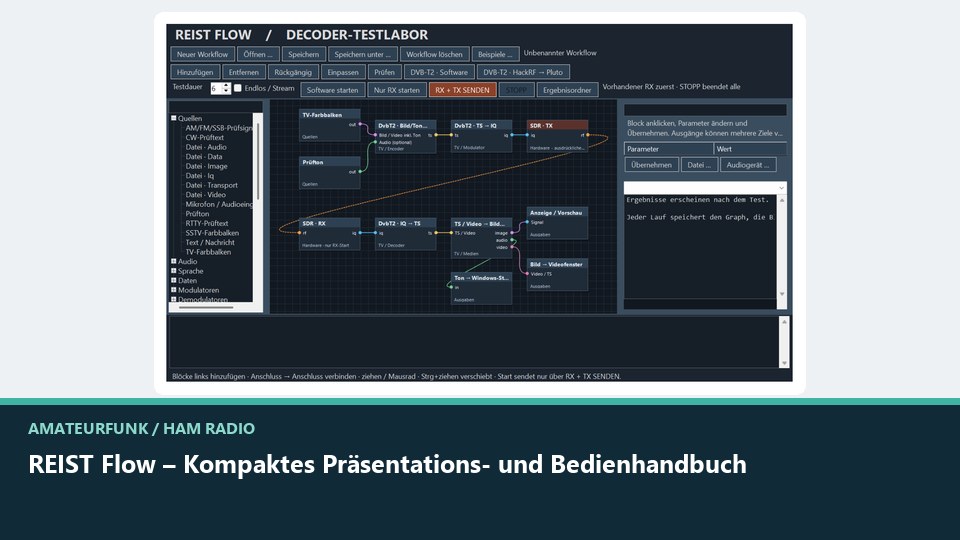The height and width of the screenshot is (540, 960).
Task: Load the DVB-T2 - Software preset
Action: click(x=439, y=72)
